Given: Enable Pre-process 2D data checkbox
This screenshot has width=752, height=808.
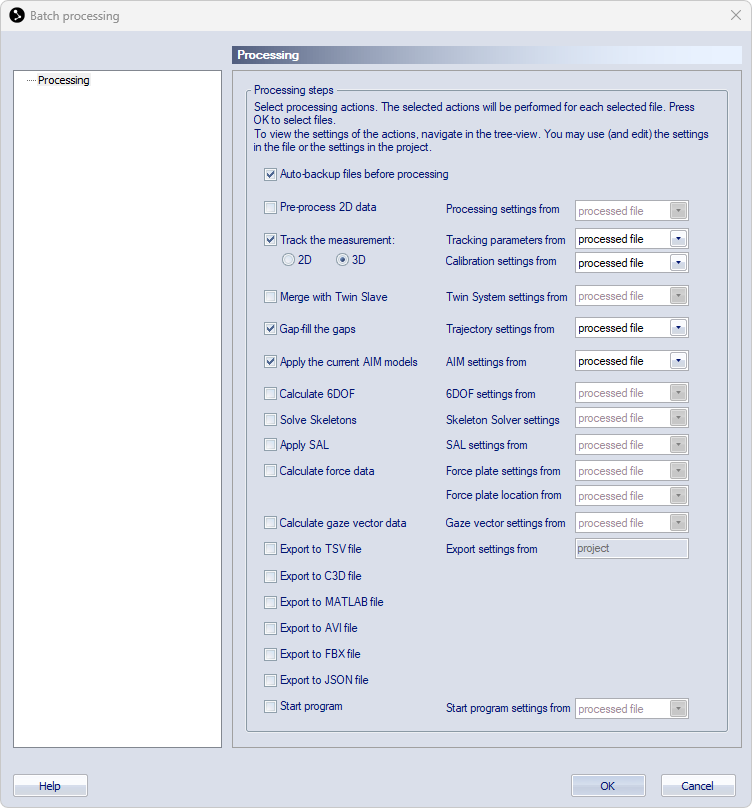Looking at the screenshot, I should coord(270,208).
